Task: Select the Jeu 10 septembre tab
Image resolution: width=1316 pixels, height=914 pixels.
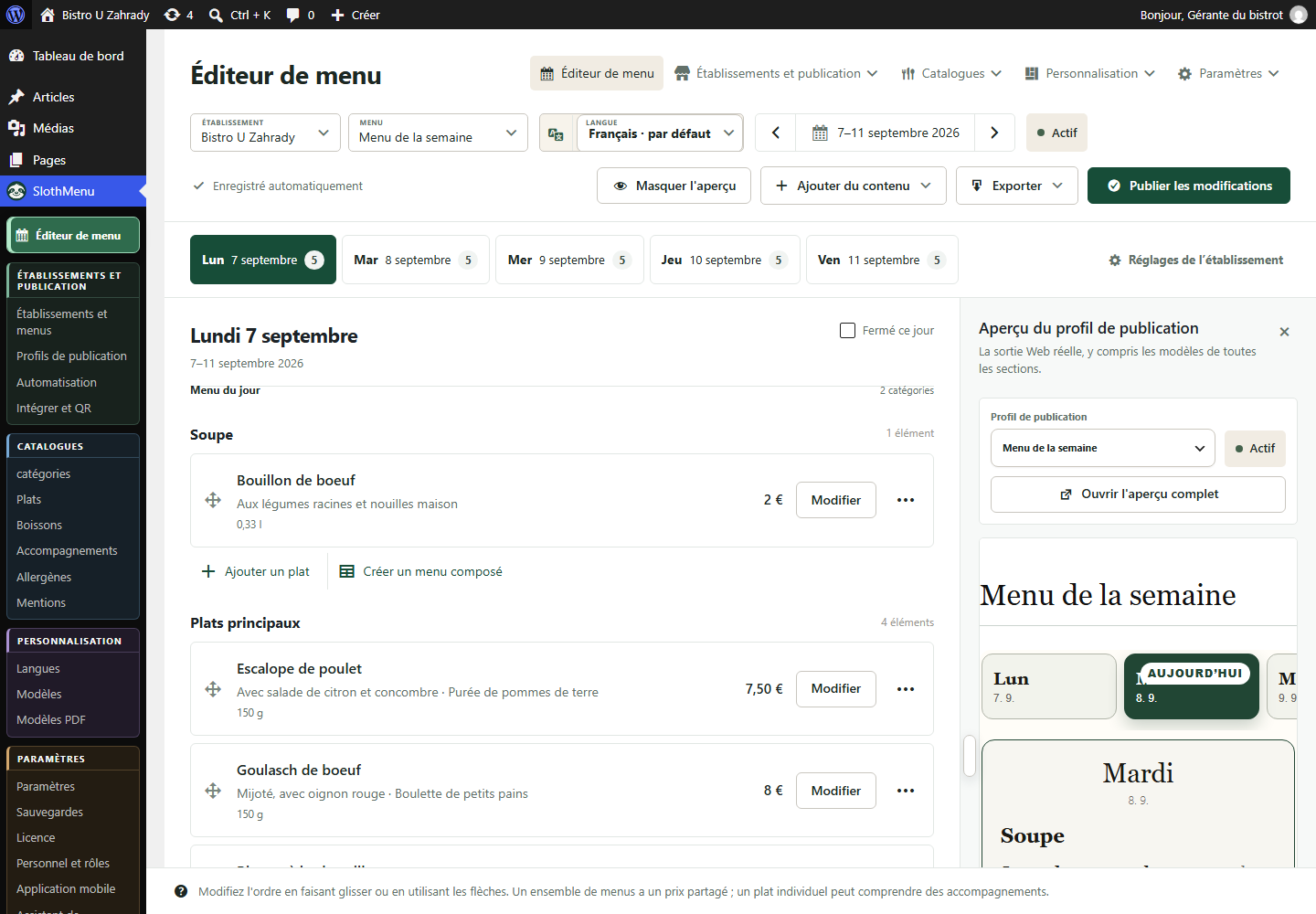Action: point(725,260)
